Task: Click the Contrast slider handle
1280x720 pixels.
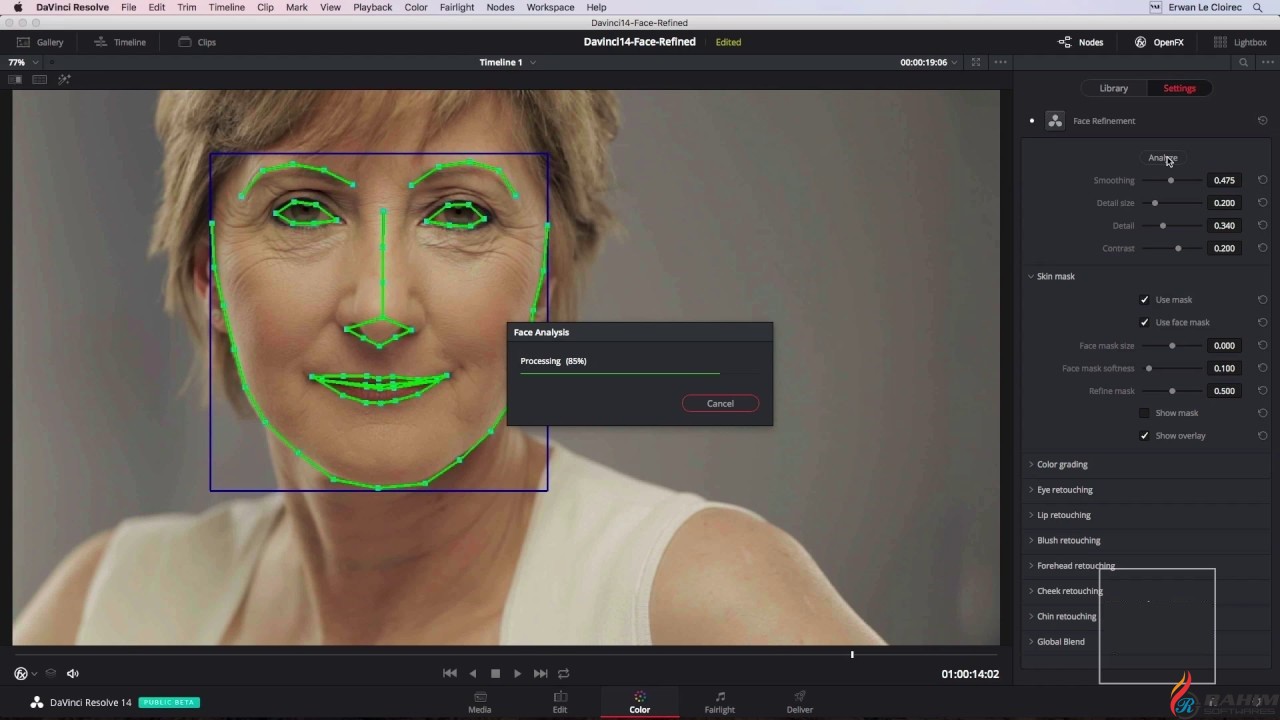Action: click(1178, 248)
